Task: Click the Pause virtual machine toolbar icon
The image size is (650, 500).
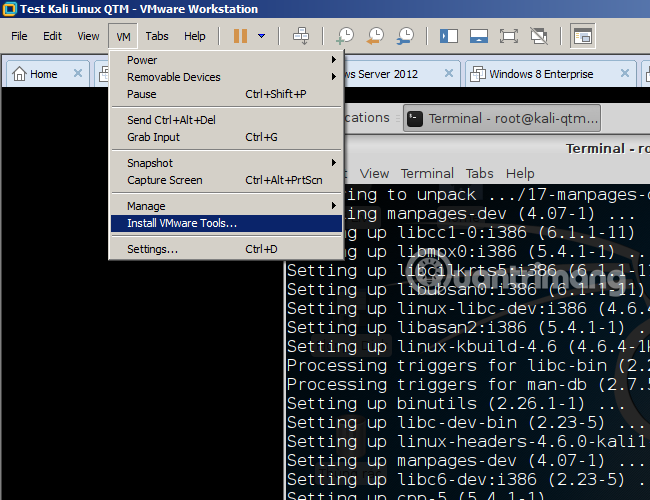Action: [x=240, y=36]
